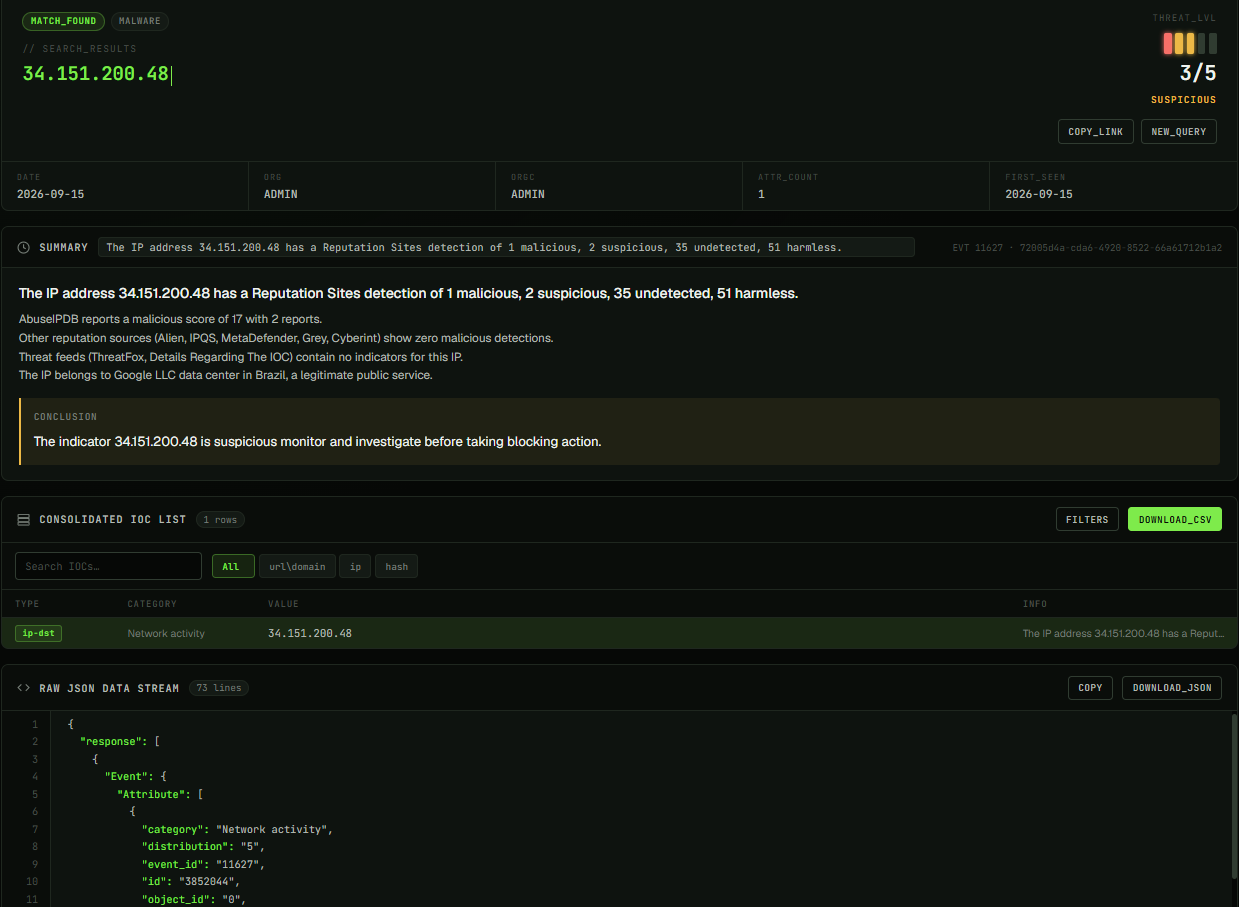Click the AbuseIPDB malicious score line
This screenshot has height=907, width=1239.
pos(171,319)
